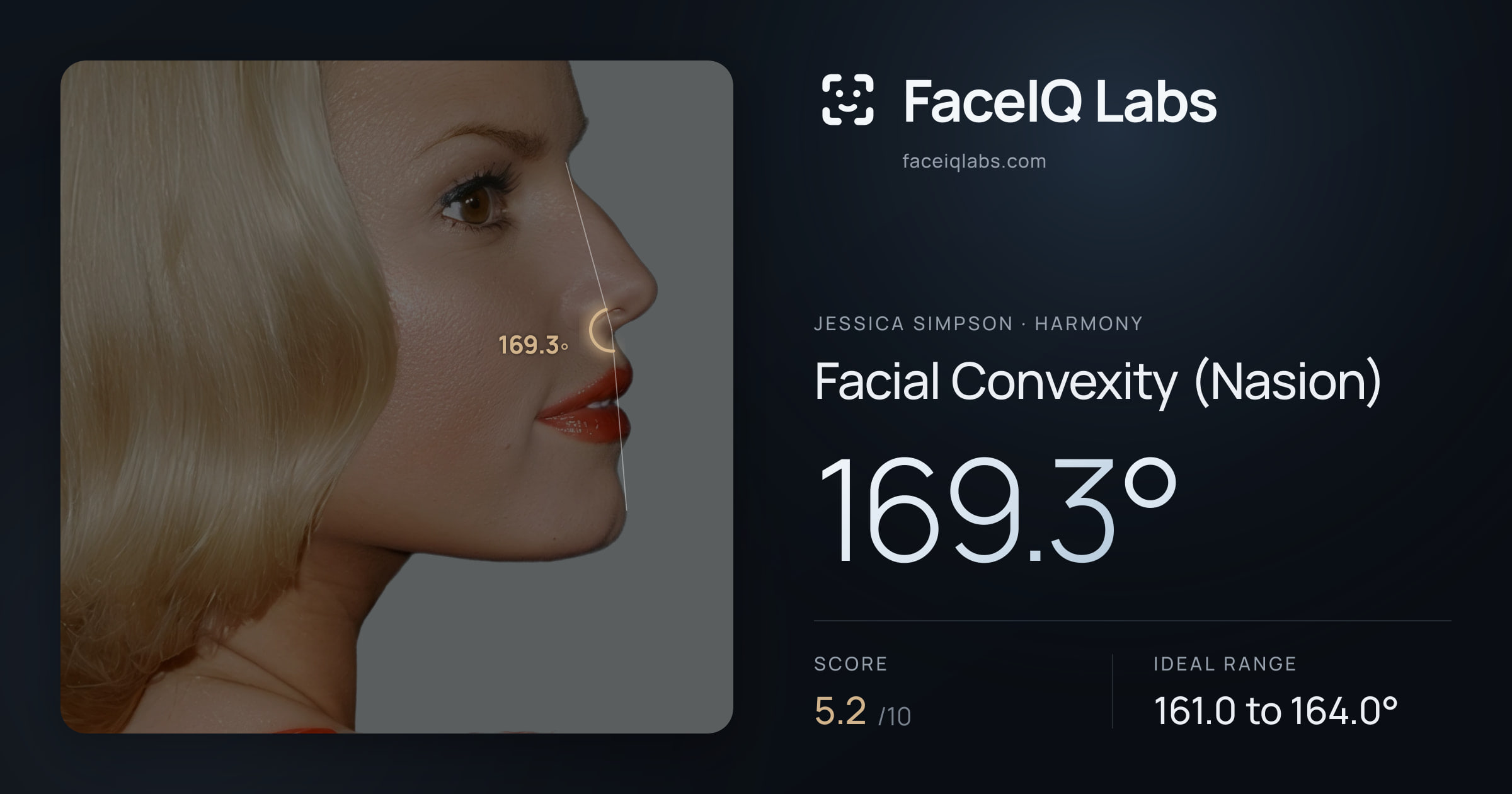Click the 5.2 score value
This screenshot has width=1512, height=794.
click(840, 711)
